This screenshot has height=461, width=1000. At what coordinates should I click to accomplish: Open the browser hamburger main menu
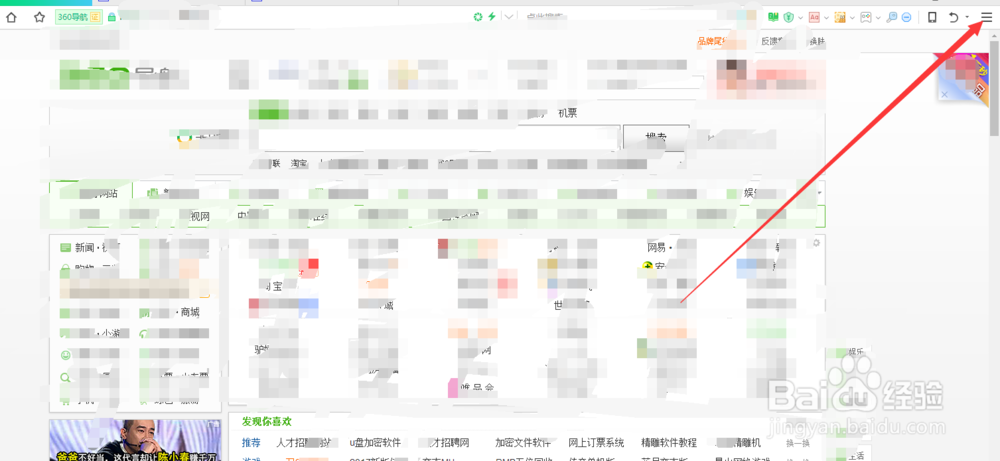coord(987,17)
